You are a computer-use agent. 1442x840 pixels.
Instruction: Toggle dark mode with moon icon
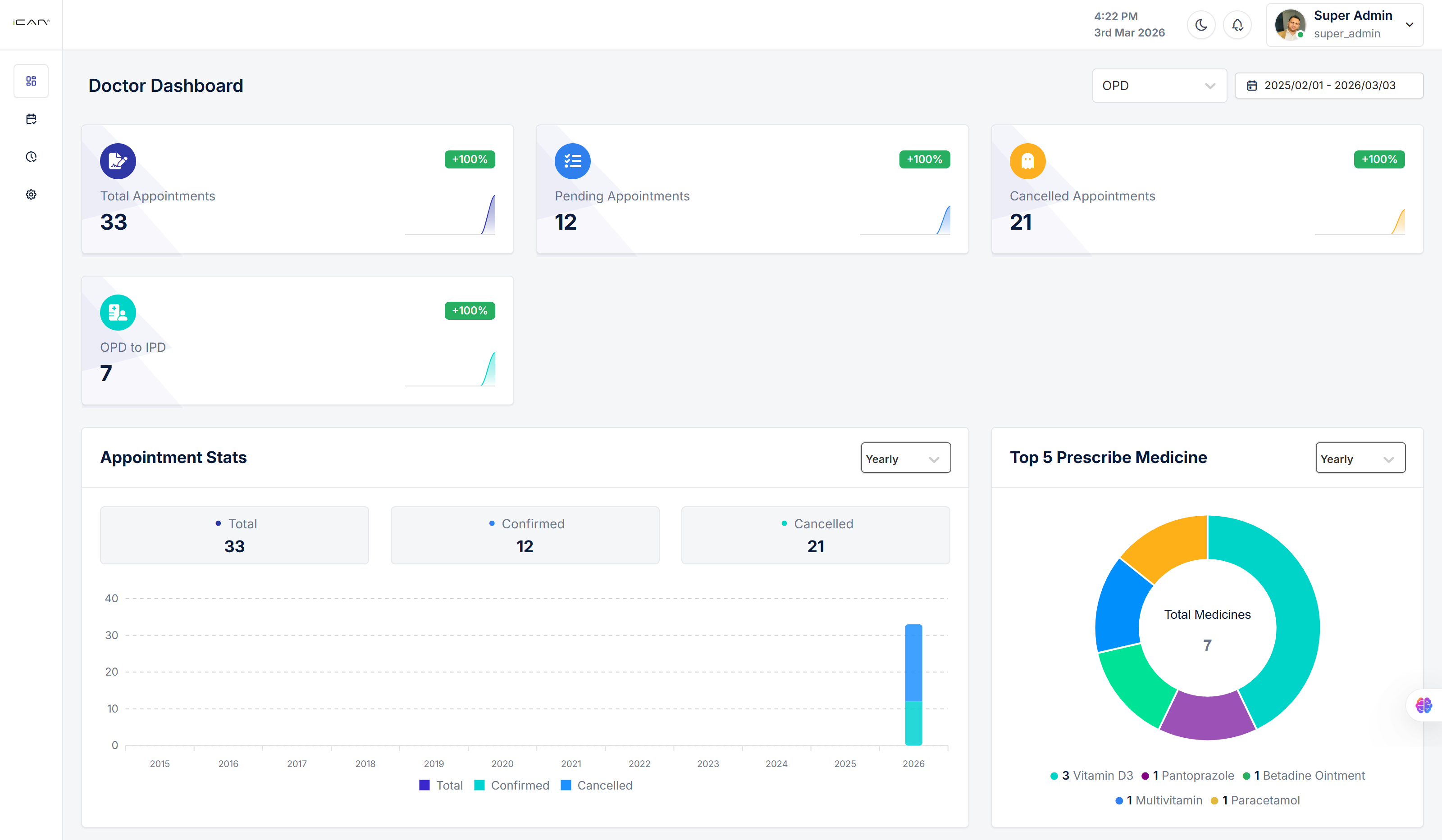click(1200, 25)
